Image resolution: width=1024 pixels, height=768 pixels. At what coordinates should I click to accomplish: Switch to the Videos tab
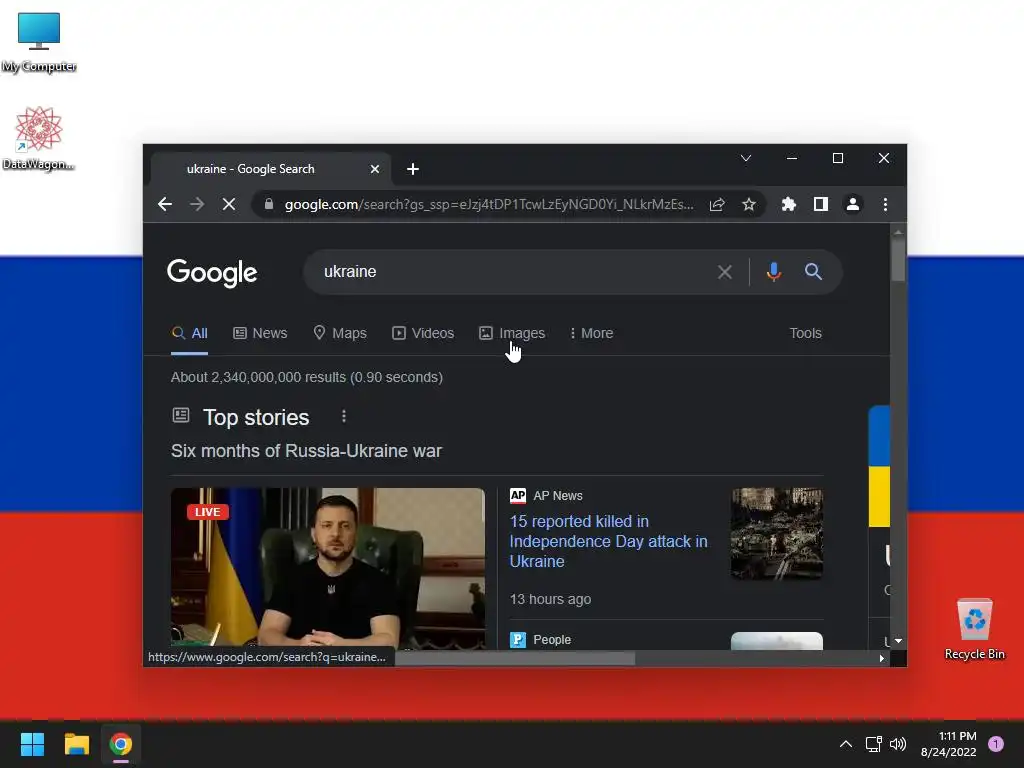[x=423, y=333]
